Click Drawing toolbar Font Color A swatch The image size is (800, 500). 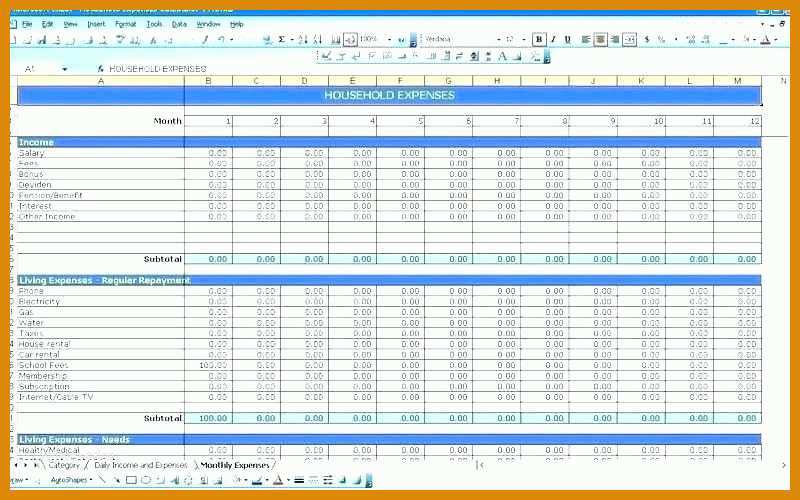(278, 480)
